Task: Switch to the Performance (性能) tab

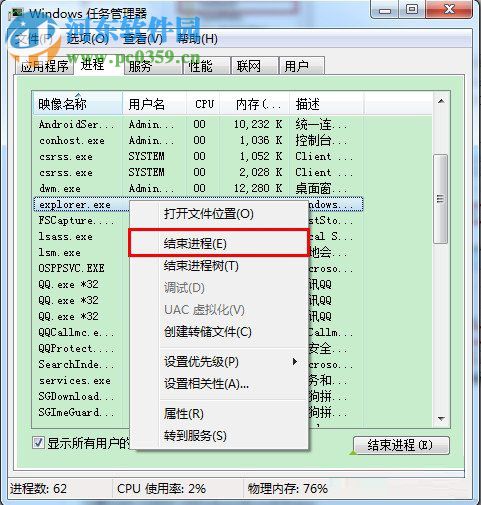Action: (x=206, y=66)
